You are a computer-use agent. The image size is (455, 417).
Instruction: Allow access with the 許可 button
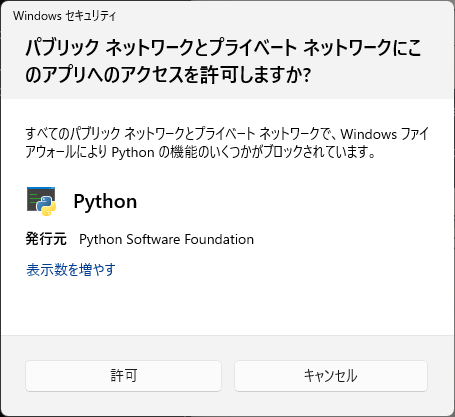pos(123,376)
